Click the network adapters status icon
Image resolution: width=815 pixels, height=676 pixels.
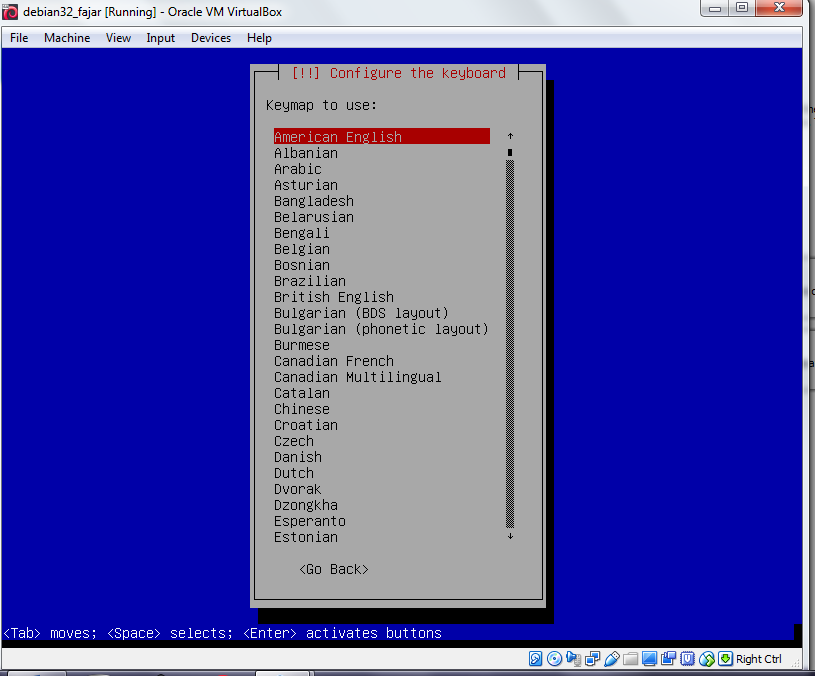tap(593, 659)
